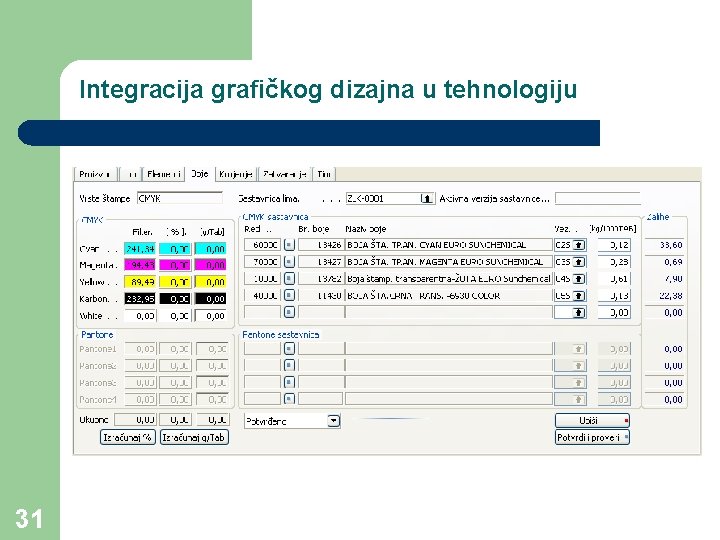The height and width of the screenshot is (540, 720).
Task: Open lookup button in Pantone3 sastavnica row
Action: [289, 382]
